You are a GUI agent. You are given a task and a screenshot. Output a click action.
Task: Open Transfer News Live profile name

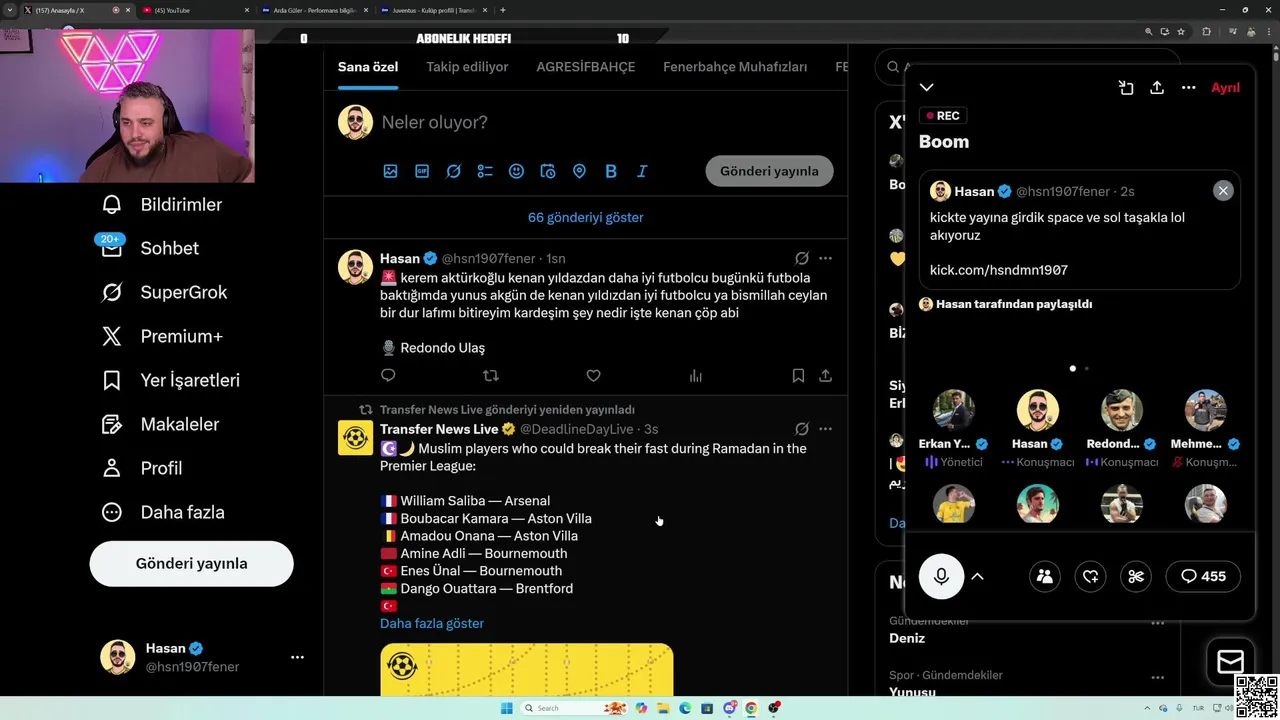pos(439,429)
